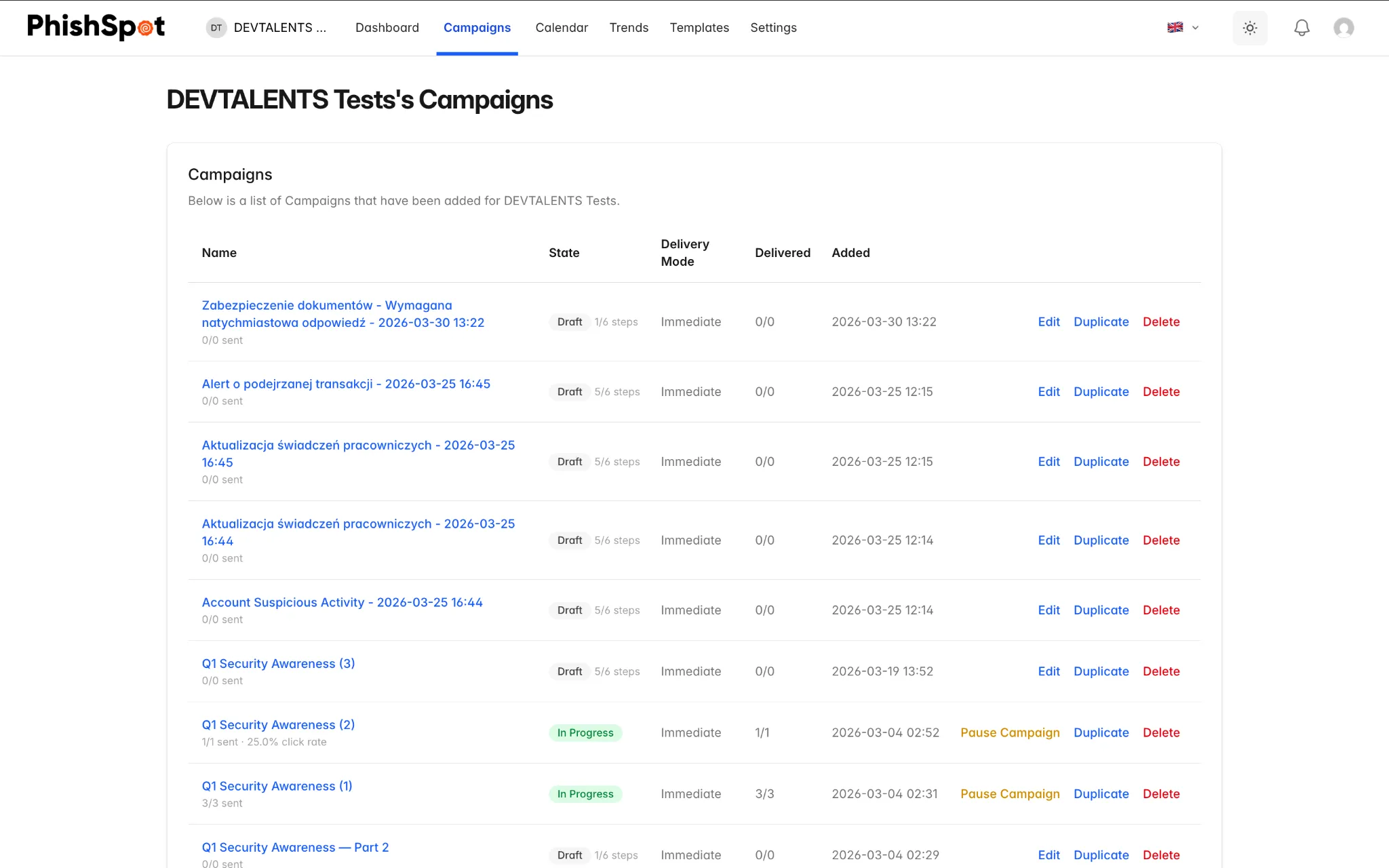Open Aktualizacja świadczeń pracowniczych 16:45 campaign
This screenshot has width=1389, height=868.
tap(358, 454)
